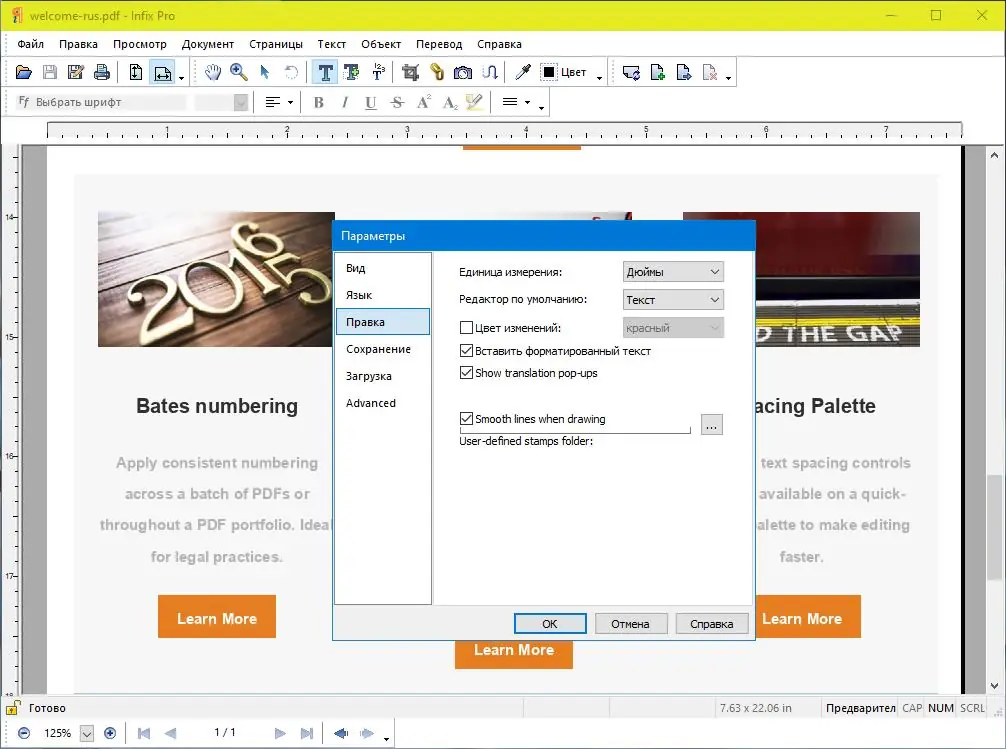Image resolution: width=1006 pixels, height=749 pixels.
Task: Open the line spacing dropdown arrow
Action: (527, 103)
